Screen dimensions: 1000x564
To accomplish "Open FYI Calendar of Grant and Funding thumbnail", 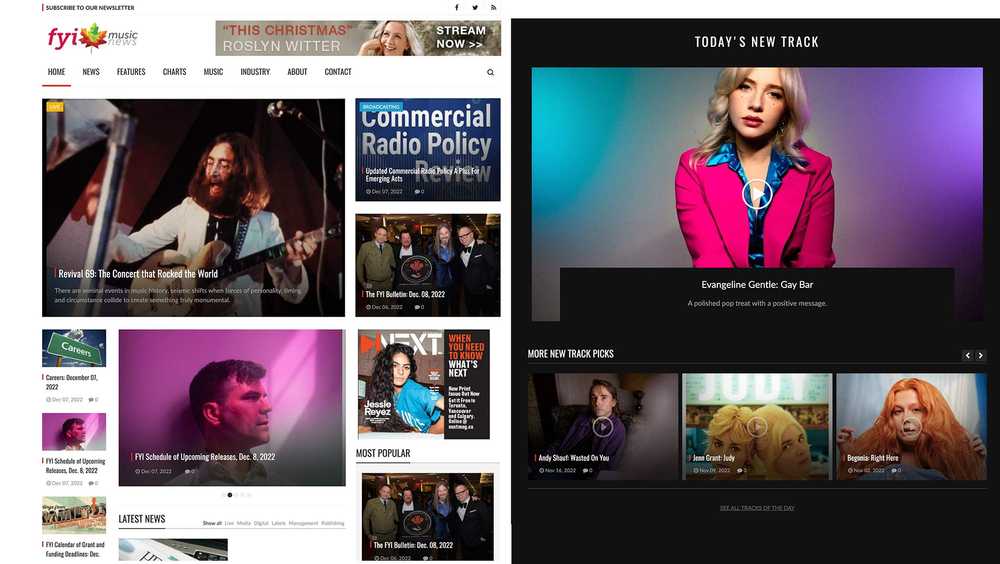I will 74,515.
